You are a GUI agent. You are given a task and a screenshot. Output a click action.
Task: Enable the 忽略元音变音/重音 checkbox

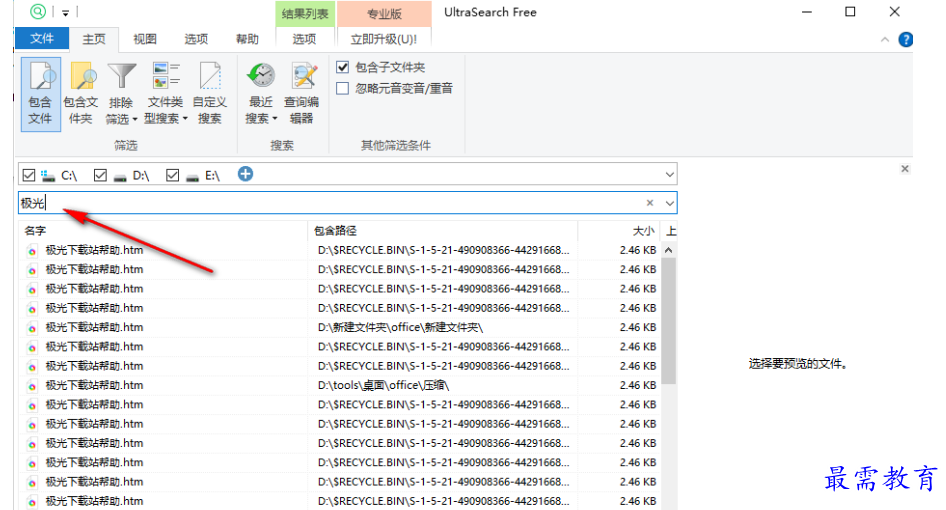coord(343,88)
